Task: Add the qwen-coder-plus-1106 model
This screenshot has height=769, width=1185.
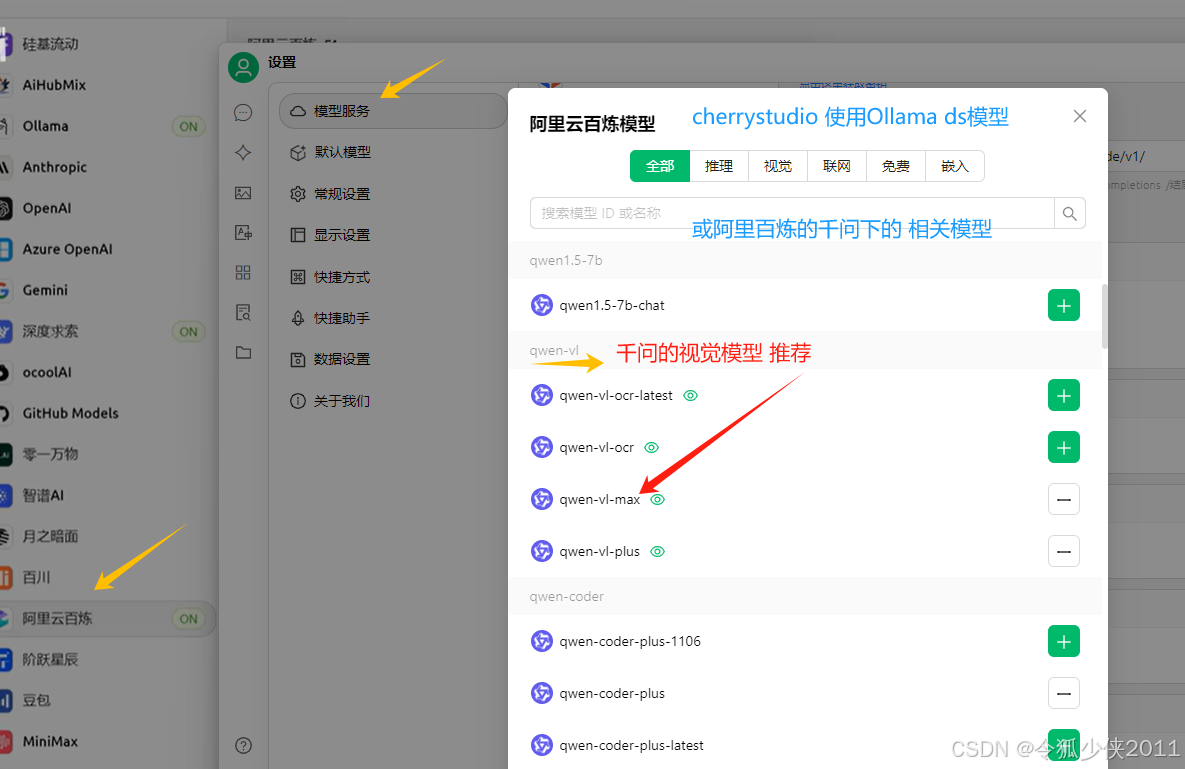Action: [x=1063, y=641]
